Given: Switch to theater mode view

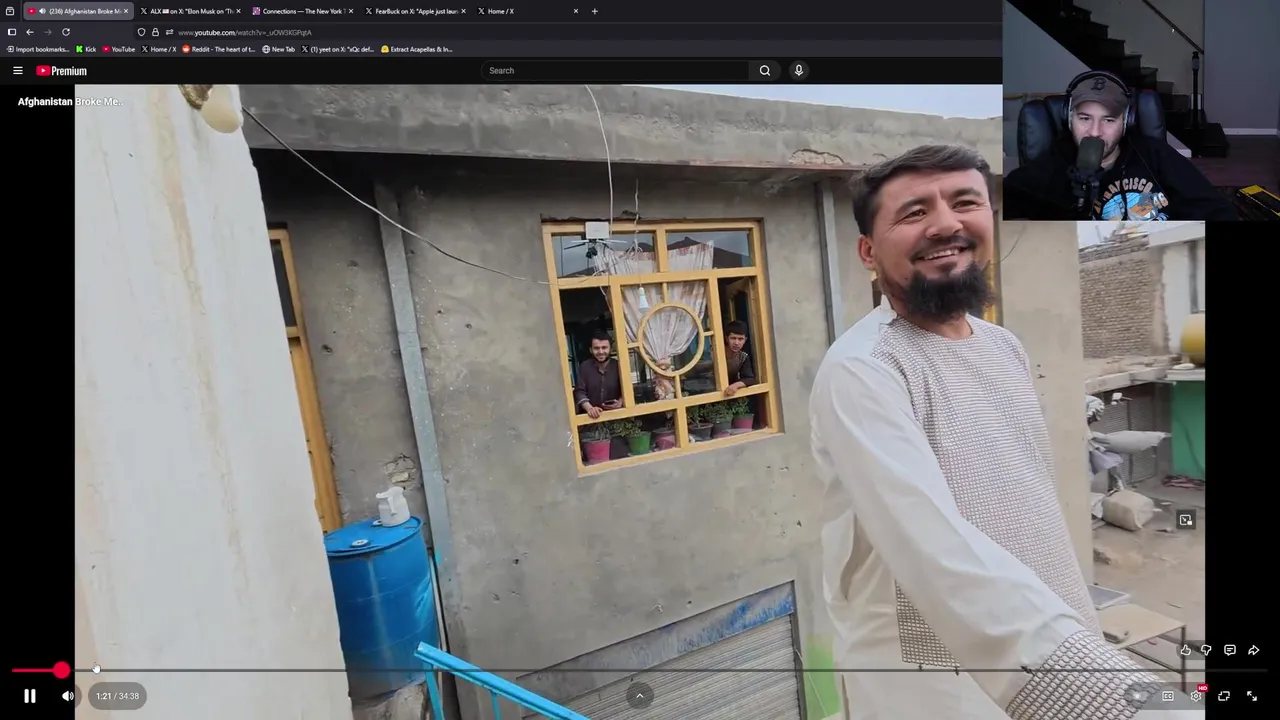Looking at the screenshot, I should tap(1224, 696).
